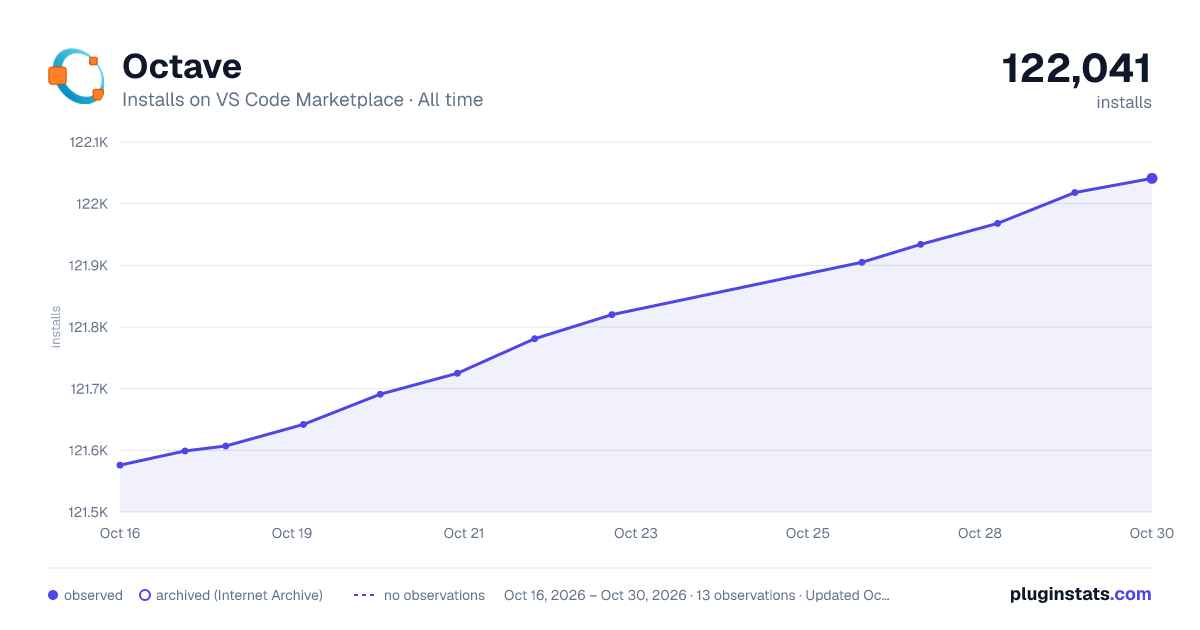Screen dimensions: 1200x630
Task: Click the data point above Oct 28
Action: pos(997,224)
